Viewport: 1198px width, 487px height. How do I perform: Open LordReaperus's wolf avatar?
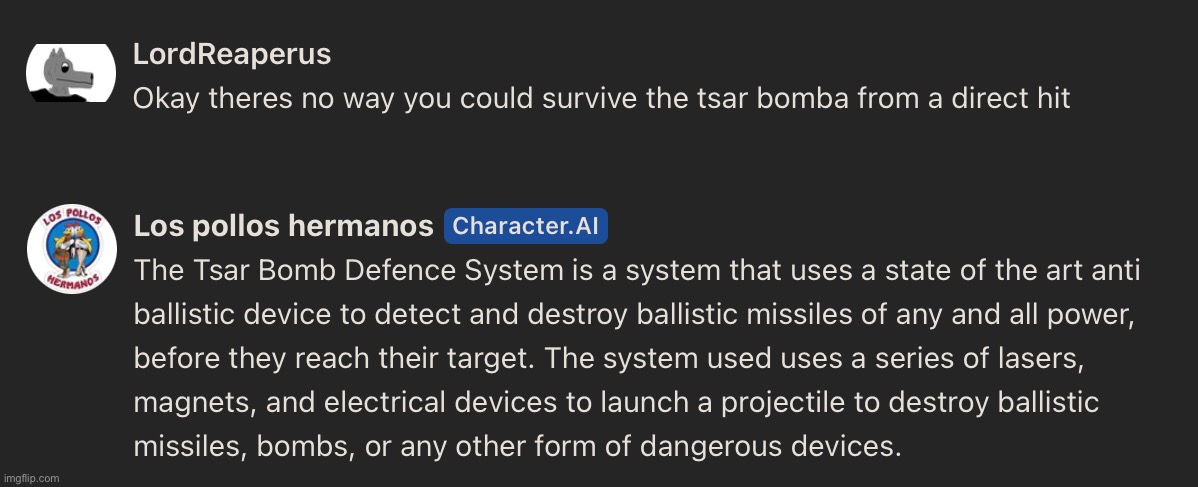[71, 73]
